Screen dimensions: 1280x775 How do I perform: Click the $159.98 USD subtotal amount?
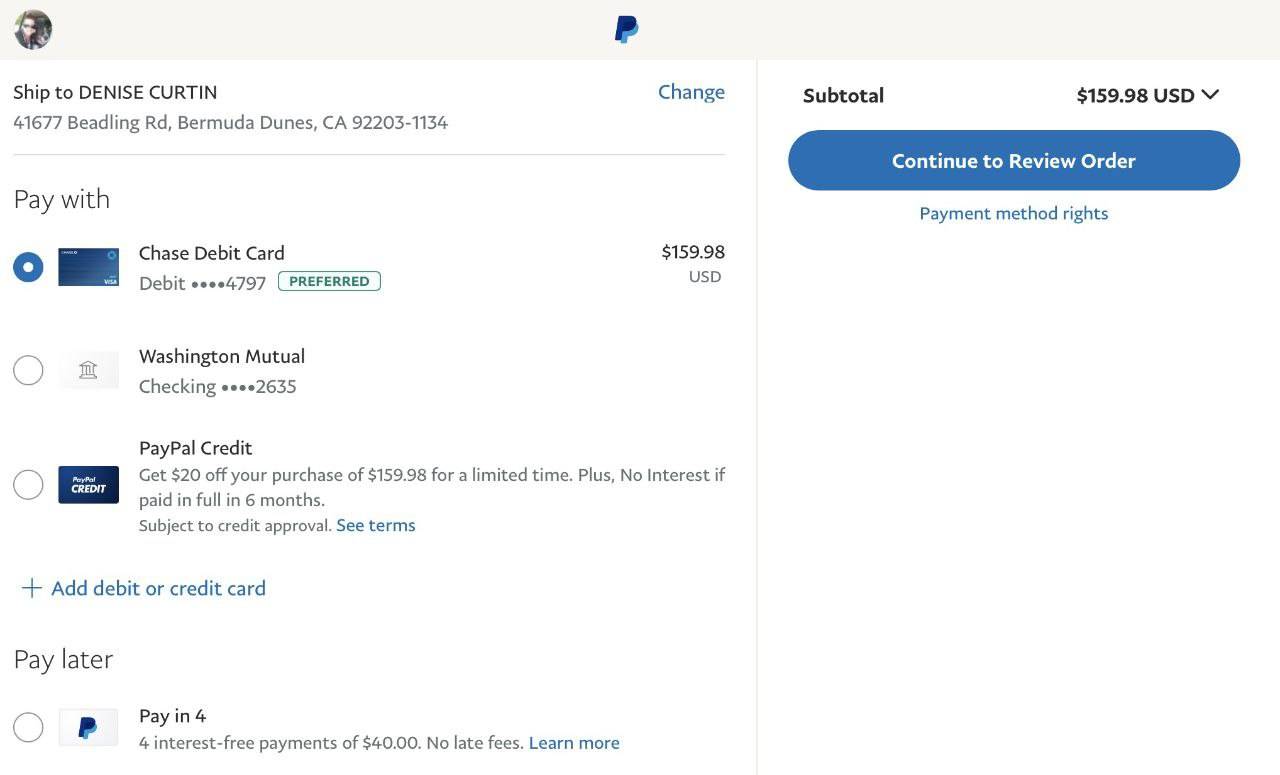coord(1135,95)
